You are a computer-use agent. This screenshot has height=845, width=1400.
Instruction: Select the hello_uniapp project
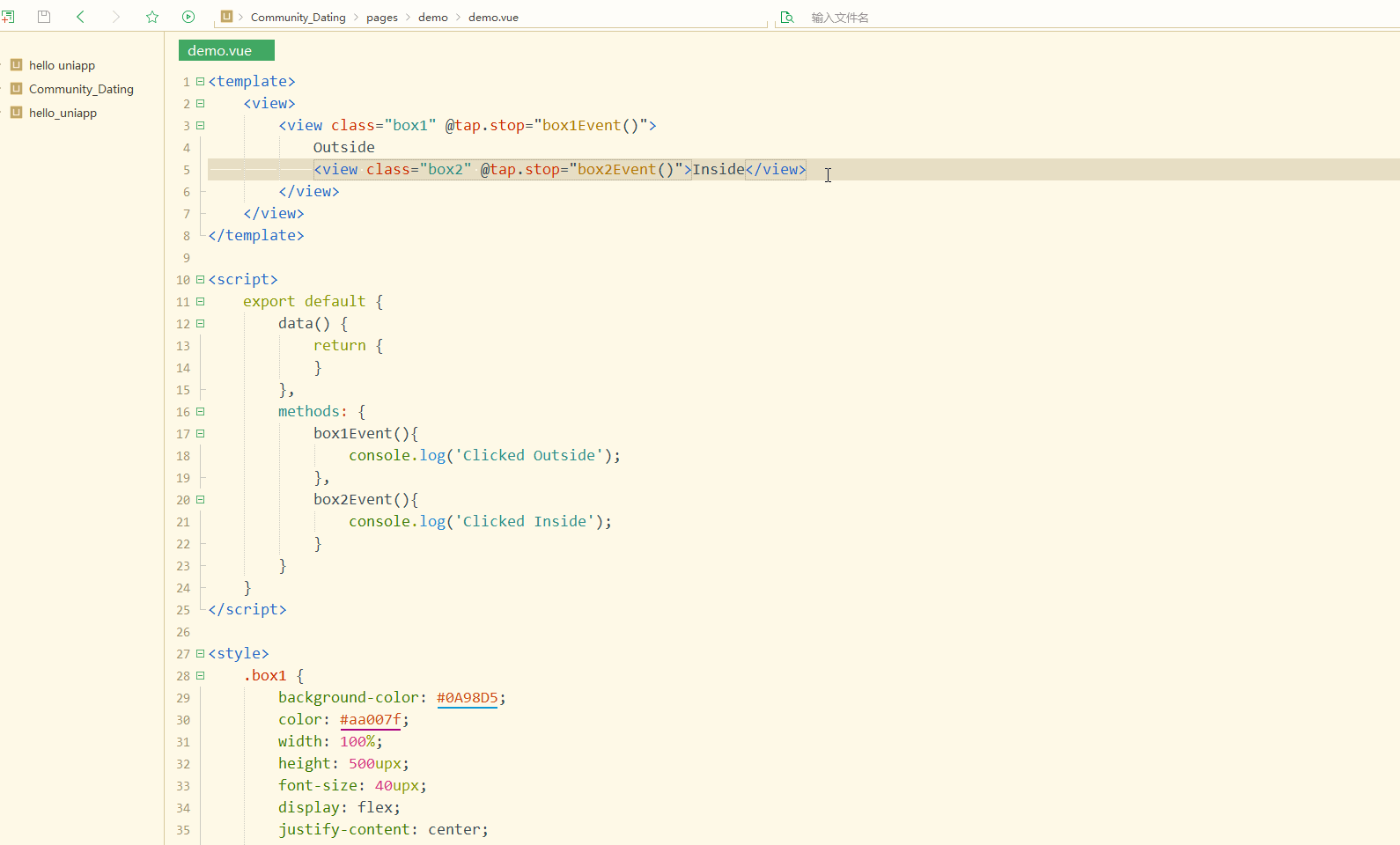click(63, 113)
